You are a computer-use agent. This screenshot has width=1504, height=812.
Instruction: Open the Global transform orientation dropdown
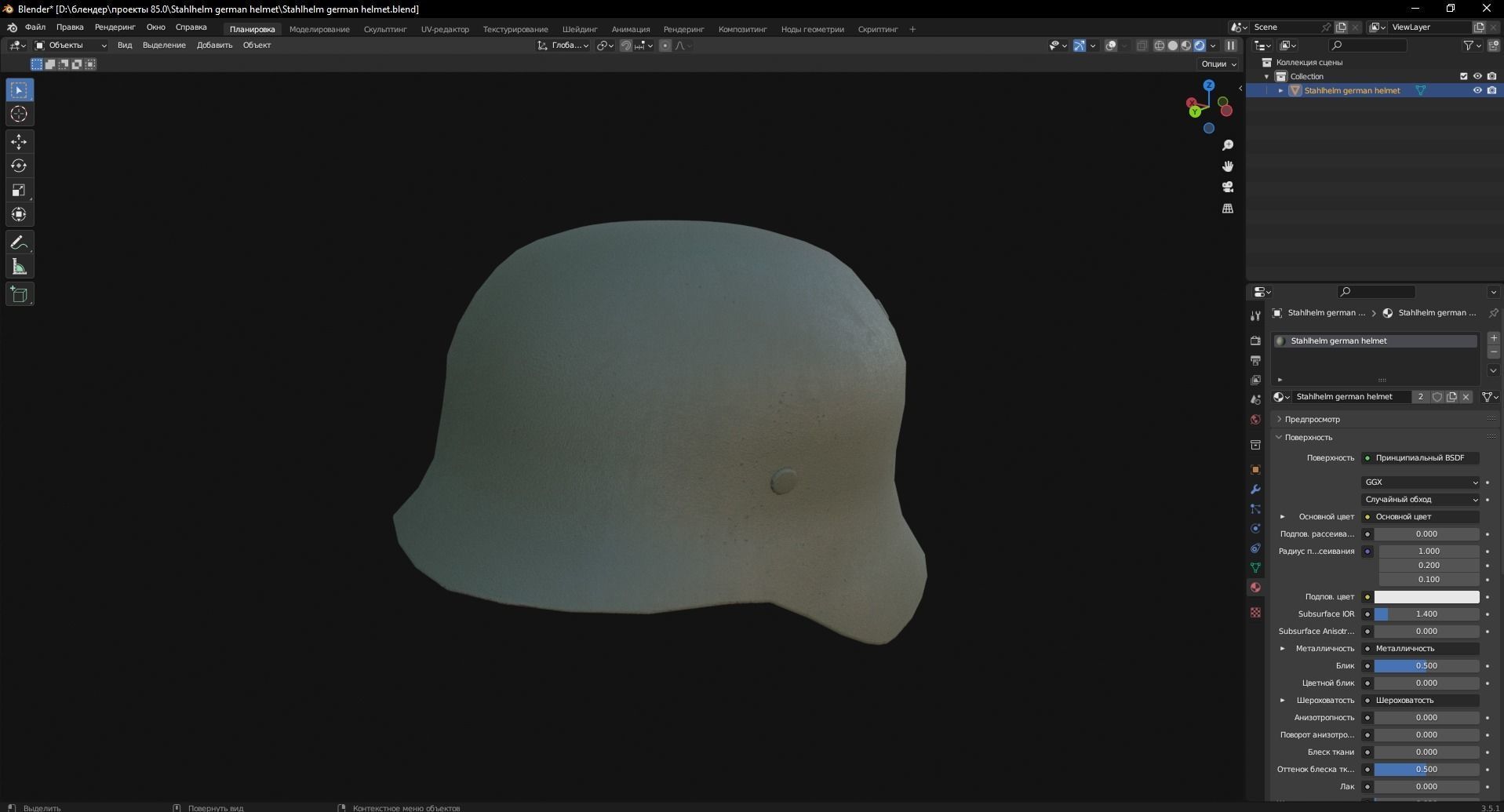(x=563, y=46)
